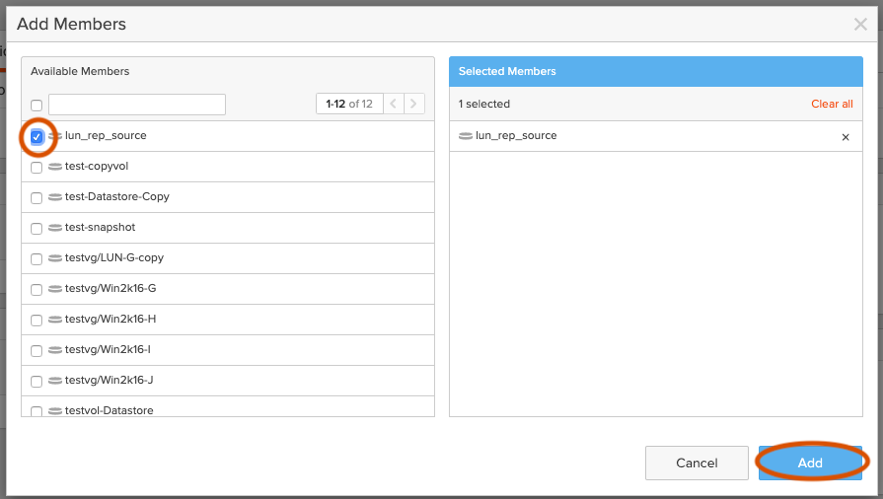Focus the Available Members filter field
The image size is (883, 499).
click(x=137, y=105)
